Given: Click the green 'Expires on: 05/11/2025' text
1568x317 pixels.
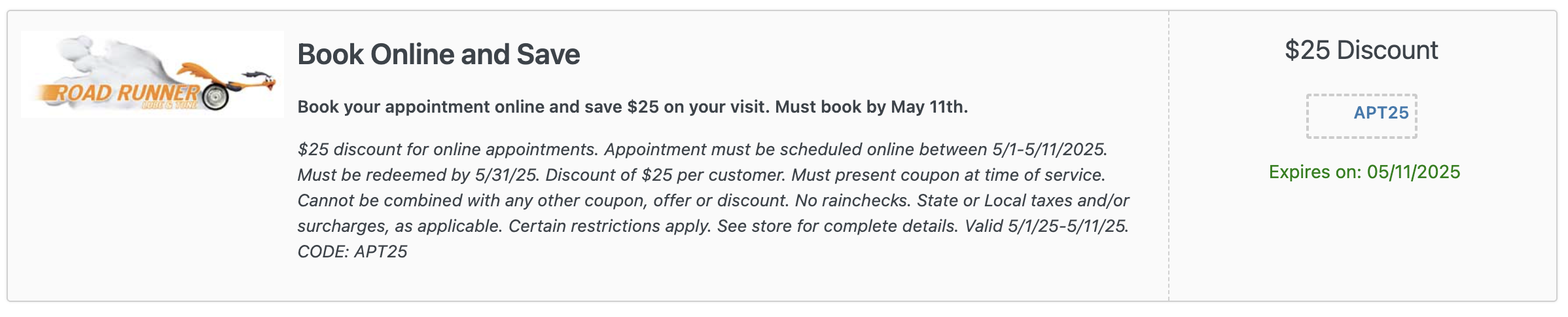Looking at the screenshot, I should pyautogui.click(x=1364, y=172).
